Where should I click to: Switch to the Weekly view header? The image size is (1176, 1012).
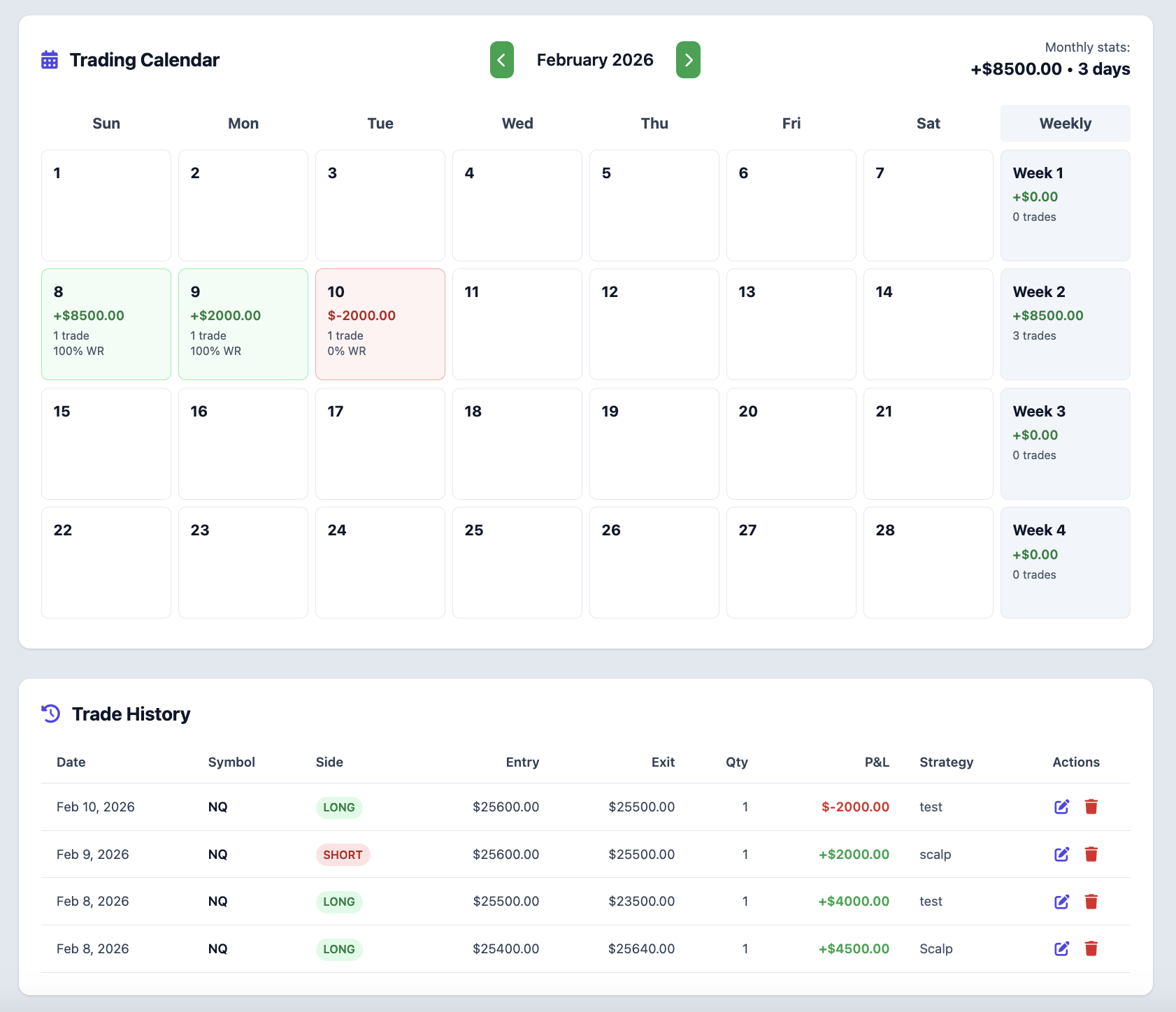[1065, 123]
